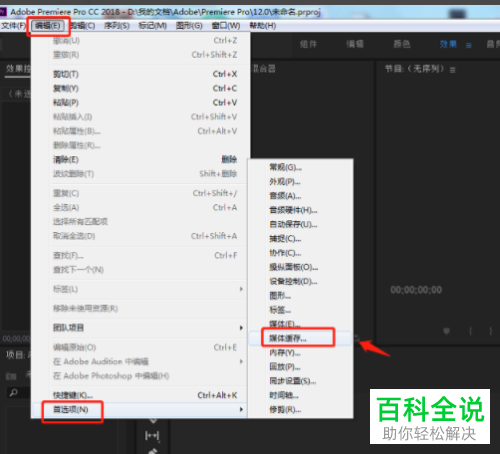Select the 效果 workspace tab
The image size is (500, 454).
coord(448,44)
